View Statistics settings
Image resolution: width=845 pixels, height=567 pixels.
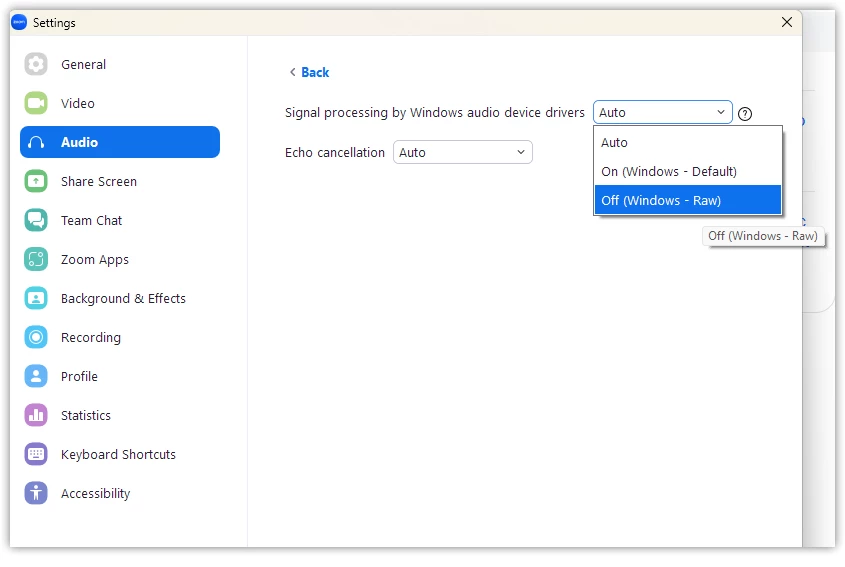(120, 416)
